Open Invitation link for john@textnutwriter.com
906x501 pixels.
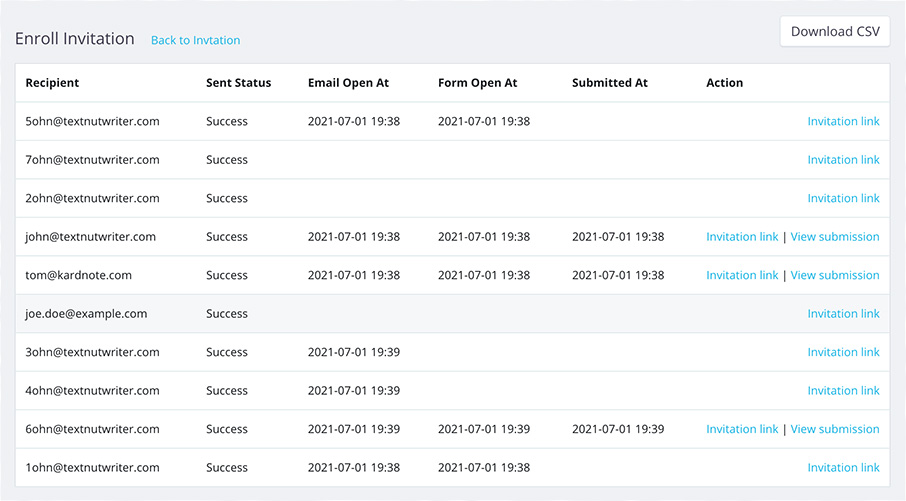[x=742, y=237]
